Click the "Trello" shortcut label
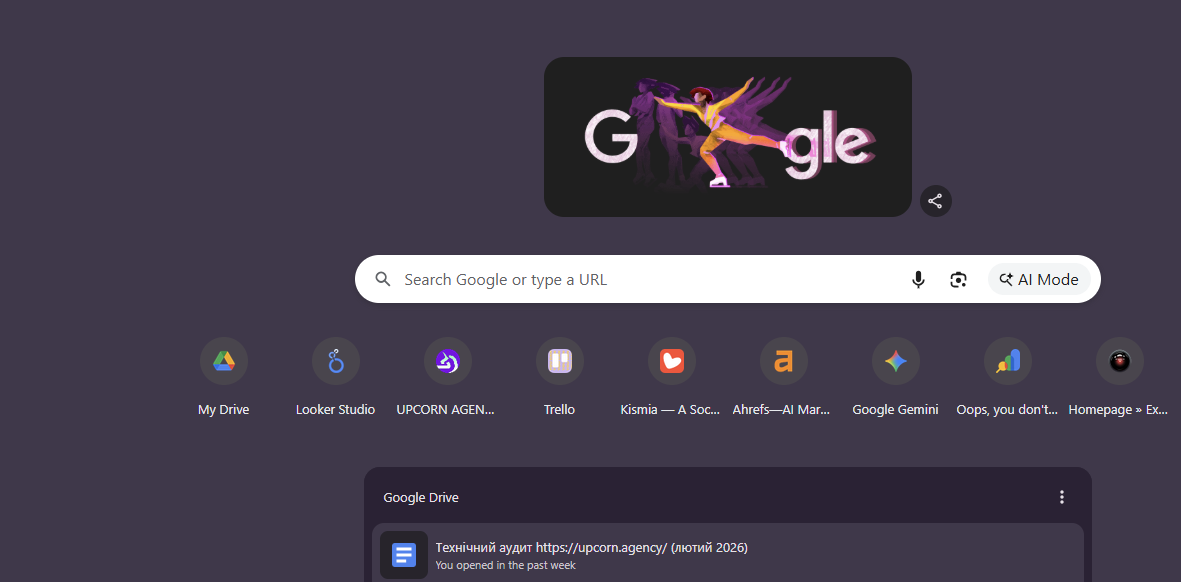Image resolution: width=1181 pixels, height=582 pixels. coord(560,410)
